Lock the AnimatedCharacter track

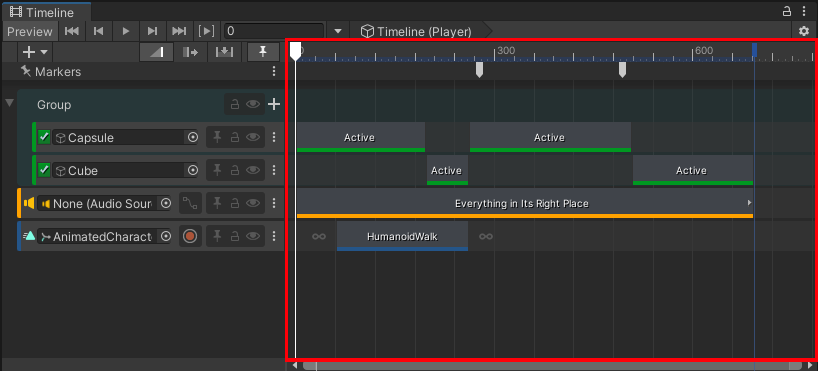(x=235, y=236)
